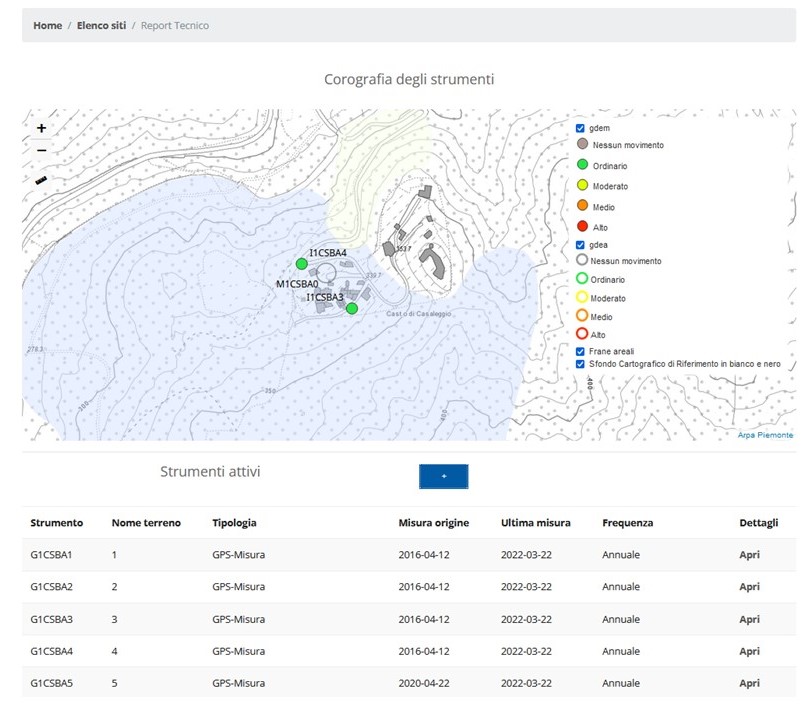Click the gdem gray Nessun movimento swatch

(582, 144)
